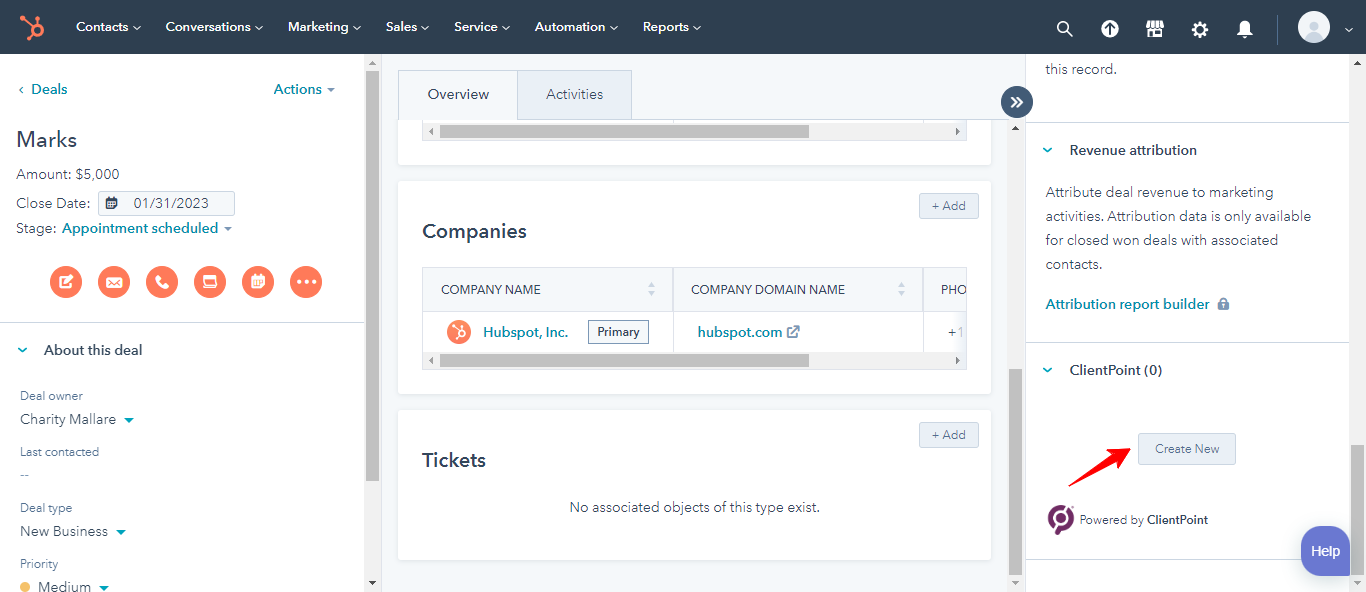
Task: Open the Deal owner Charity Mallare dropdown
Action: [x=77, y=419]
